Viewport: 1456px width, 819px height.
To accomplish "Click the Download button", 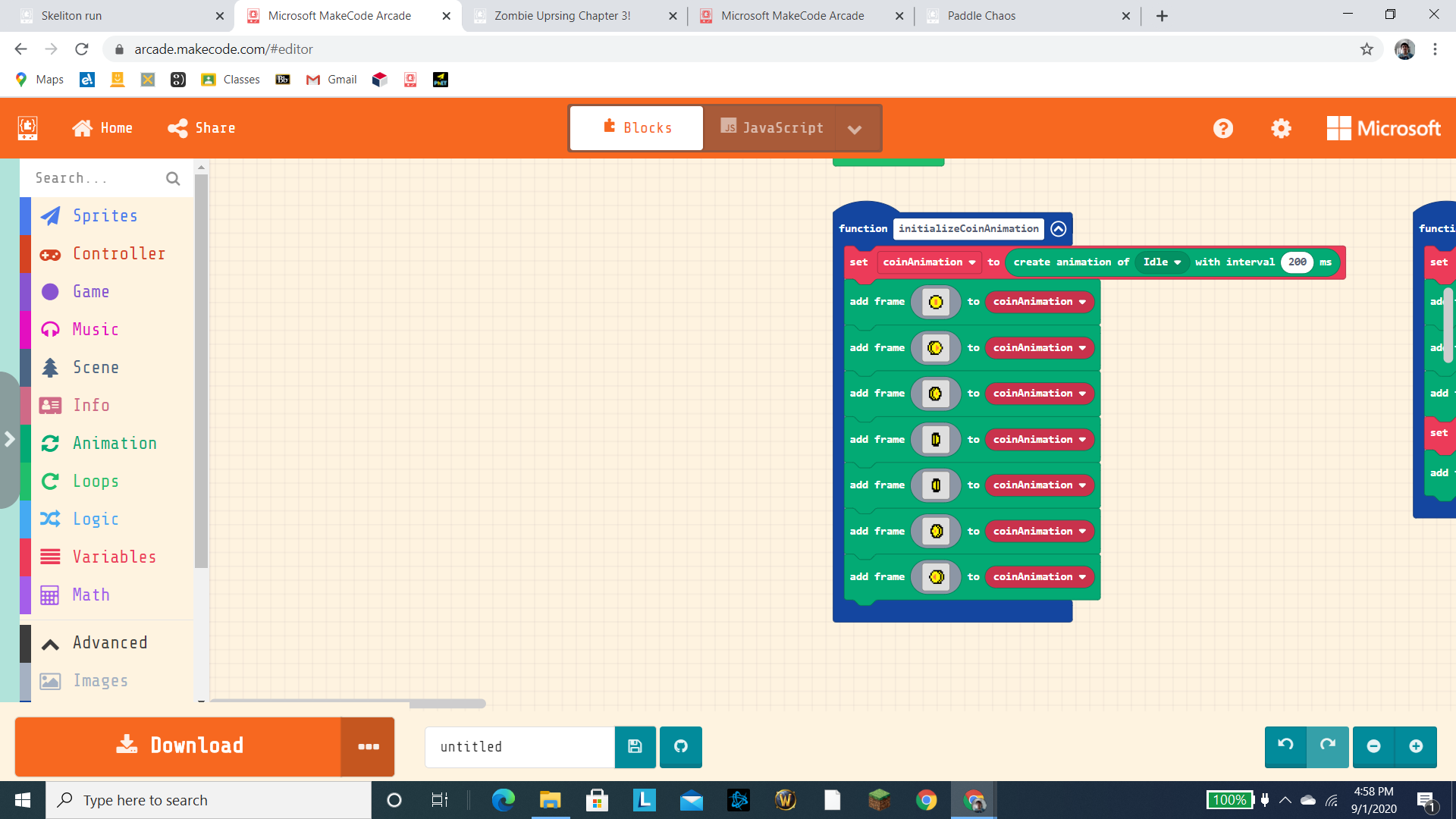I will (x=179, y=746).
